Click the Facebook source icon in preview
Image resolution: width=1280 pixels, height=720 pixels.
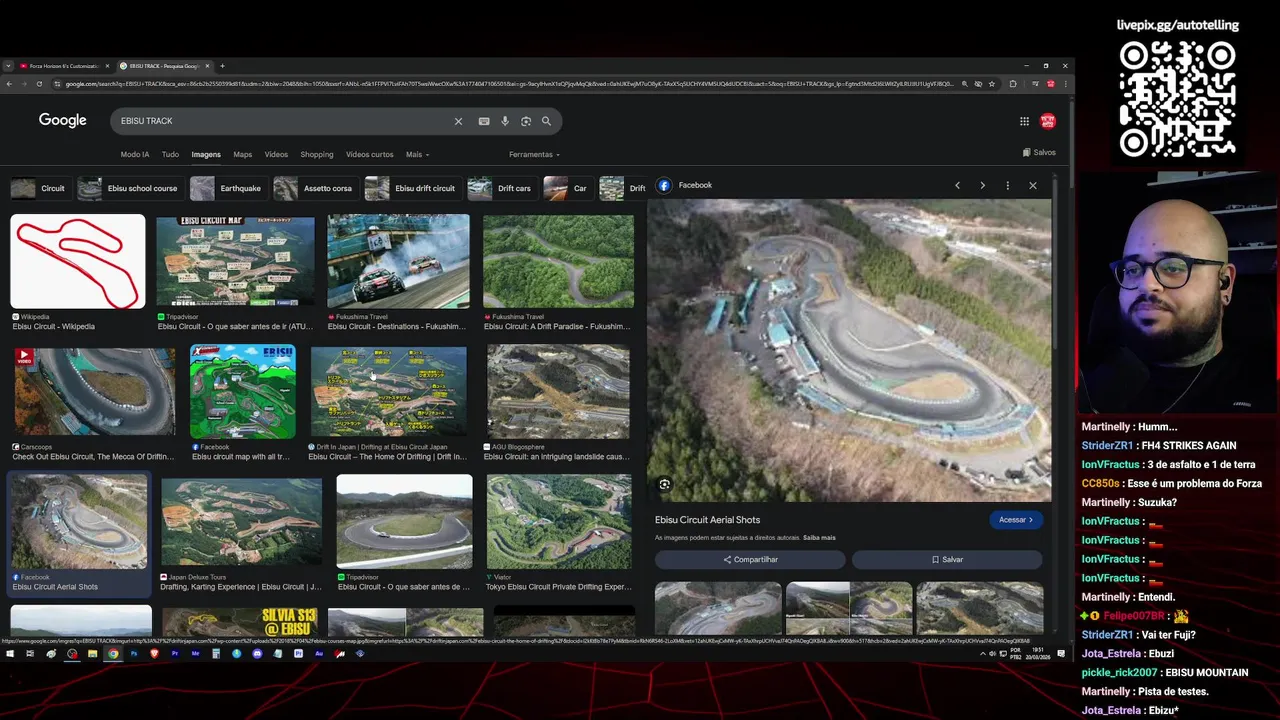point(664,185)
